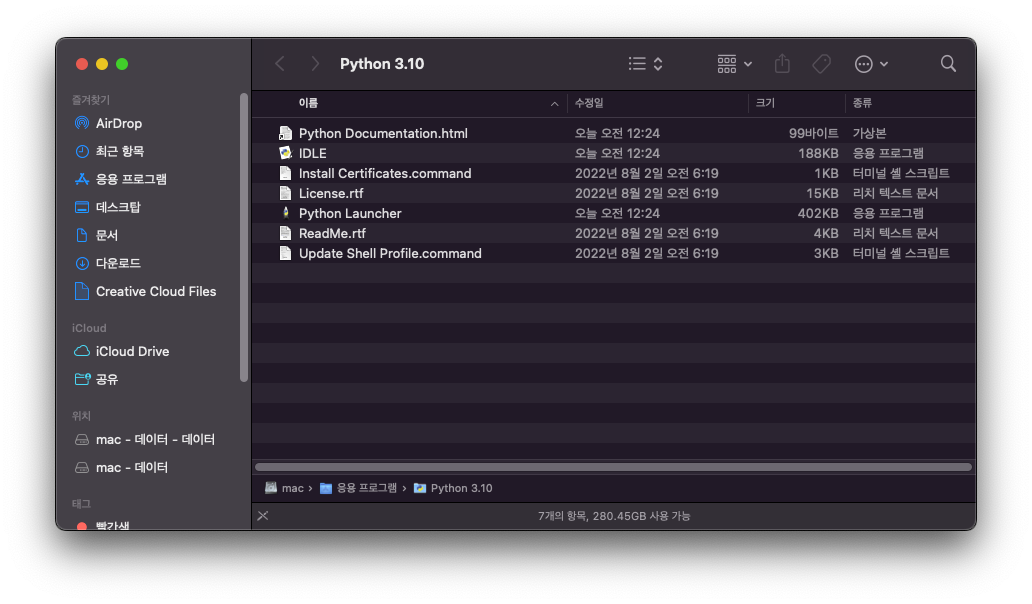Click the sidebar vertical scrollbar
Viewport: 1032px width, 604px height.
click(244, 238)
